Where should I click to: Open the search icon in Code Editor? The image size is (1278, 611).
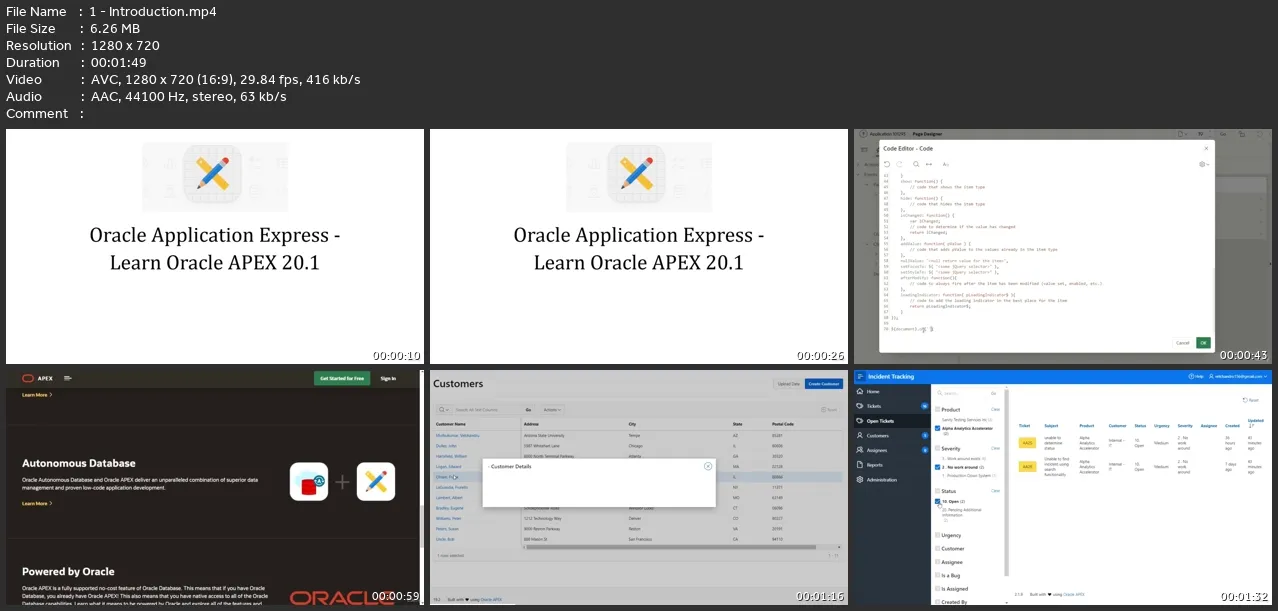pos(914,164)
